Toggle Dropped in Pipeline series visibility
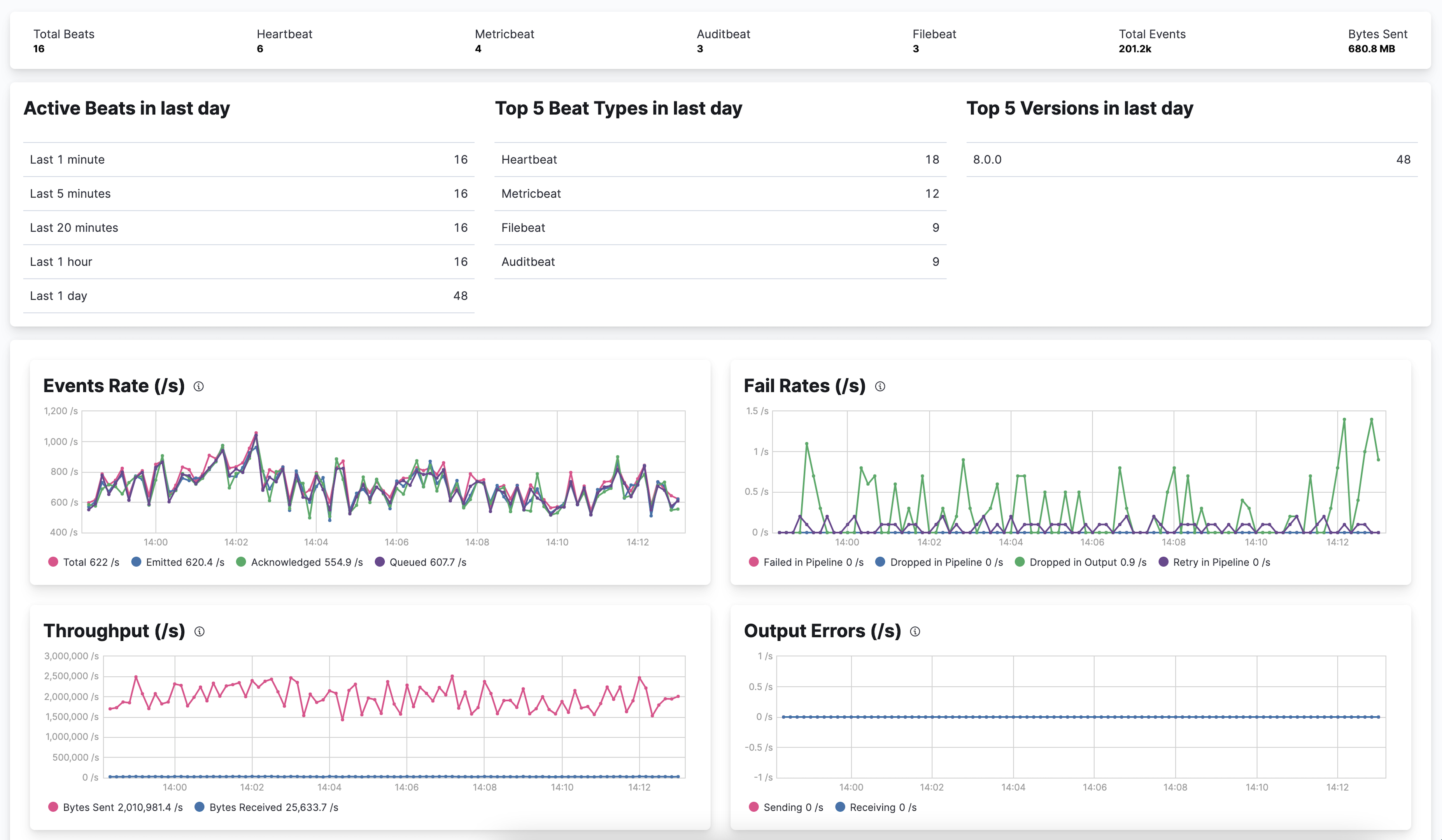 tap(939, 562)
